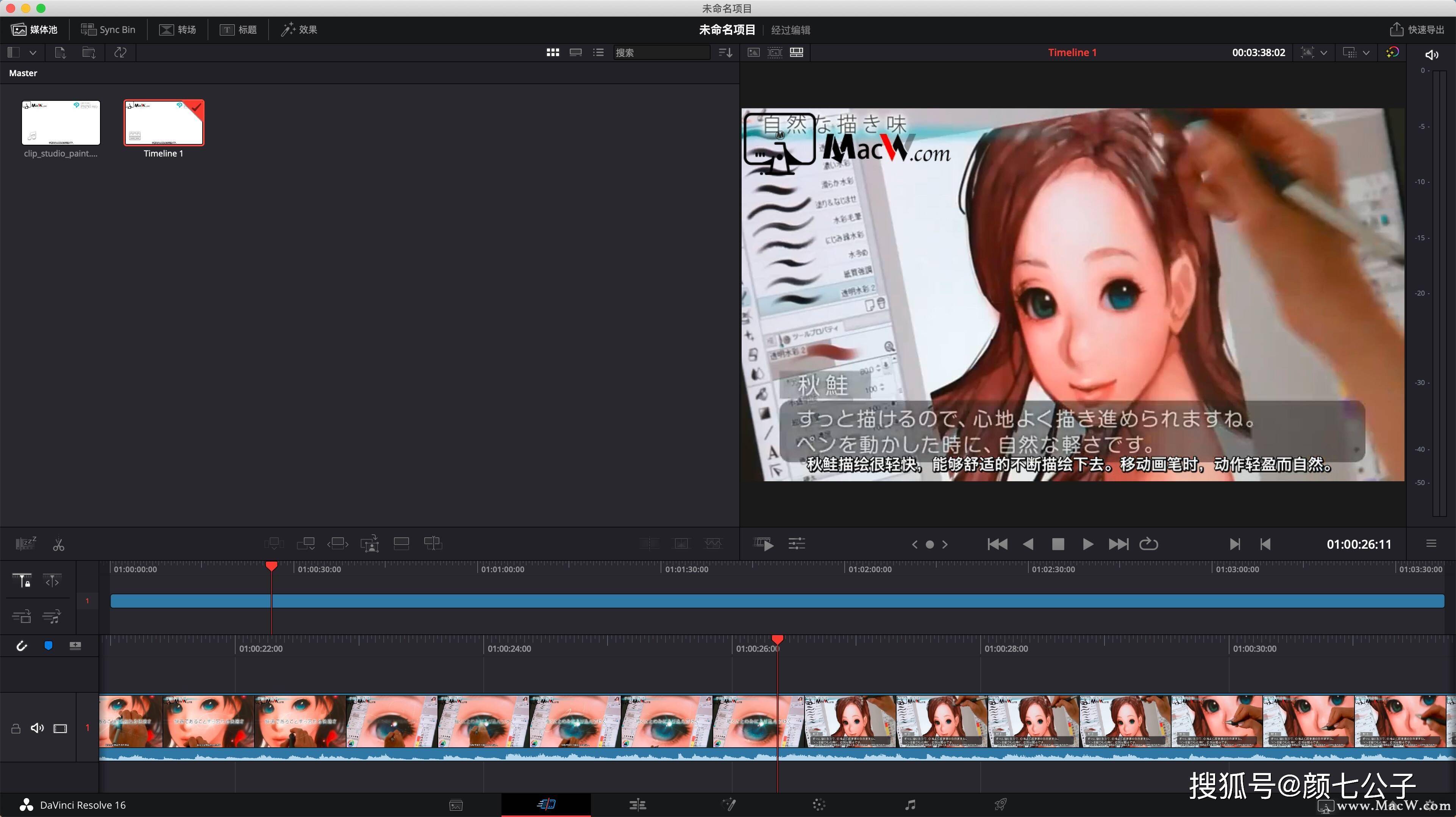1456x817 pixels.
Task: Click the import media icon
Action: [x=60, y=53]
